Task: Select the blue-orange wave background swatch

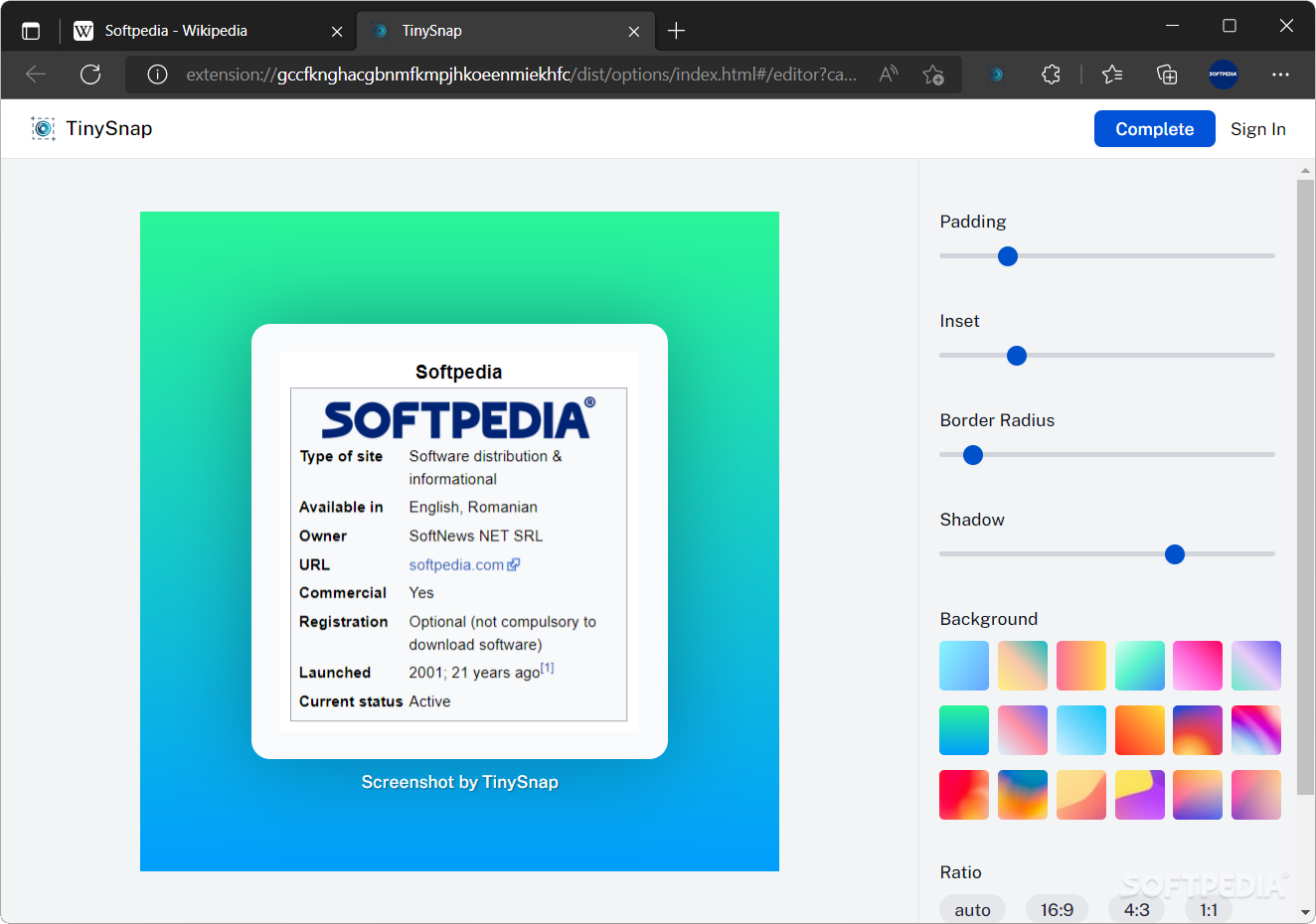Action: pyautogui.click(x=1023, y=795)
